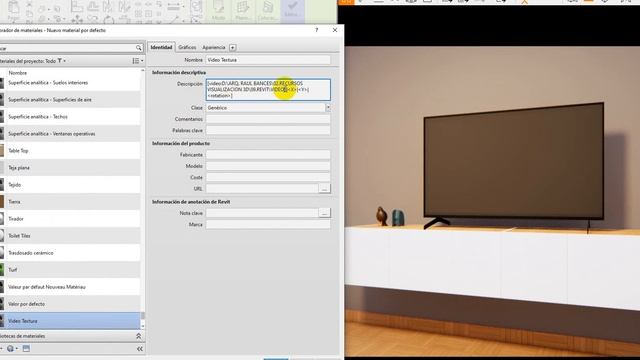Select the Tirador material
The image size is (640, 360).
(x=70, y=219)
